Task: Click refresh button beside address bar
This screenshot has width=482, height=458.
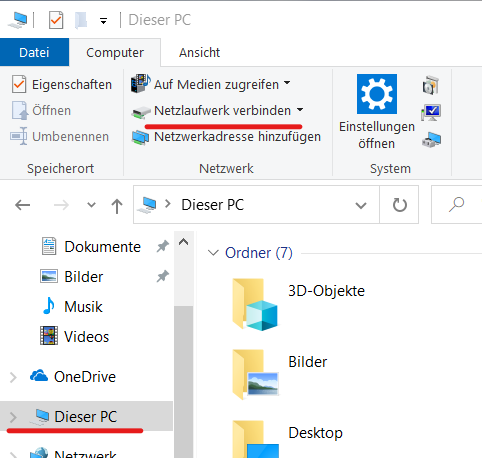Action: [399, 205]
